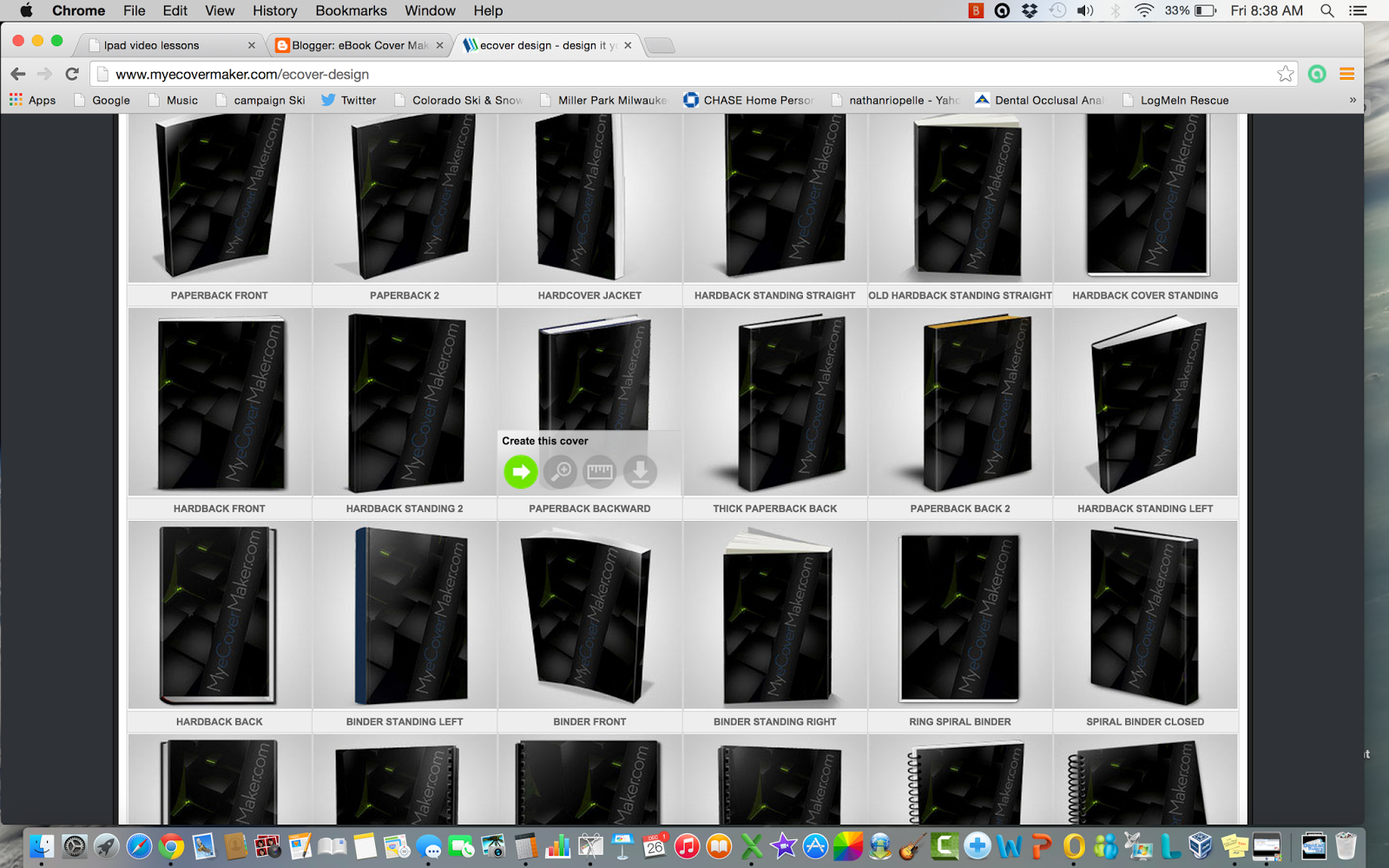Open Finder from the Dock
Image resolution: width=1389 pixels, height=868 pixels.
(41, 845)
